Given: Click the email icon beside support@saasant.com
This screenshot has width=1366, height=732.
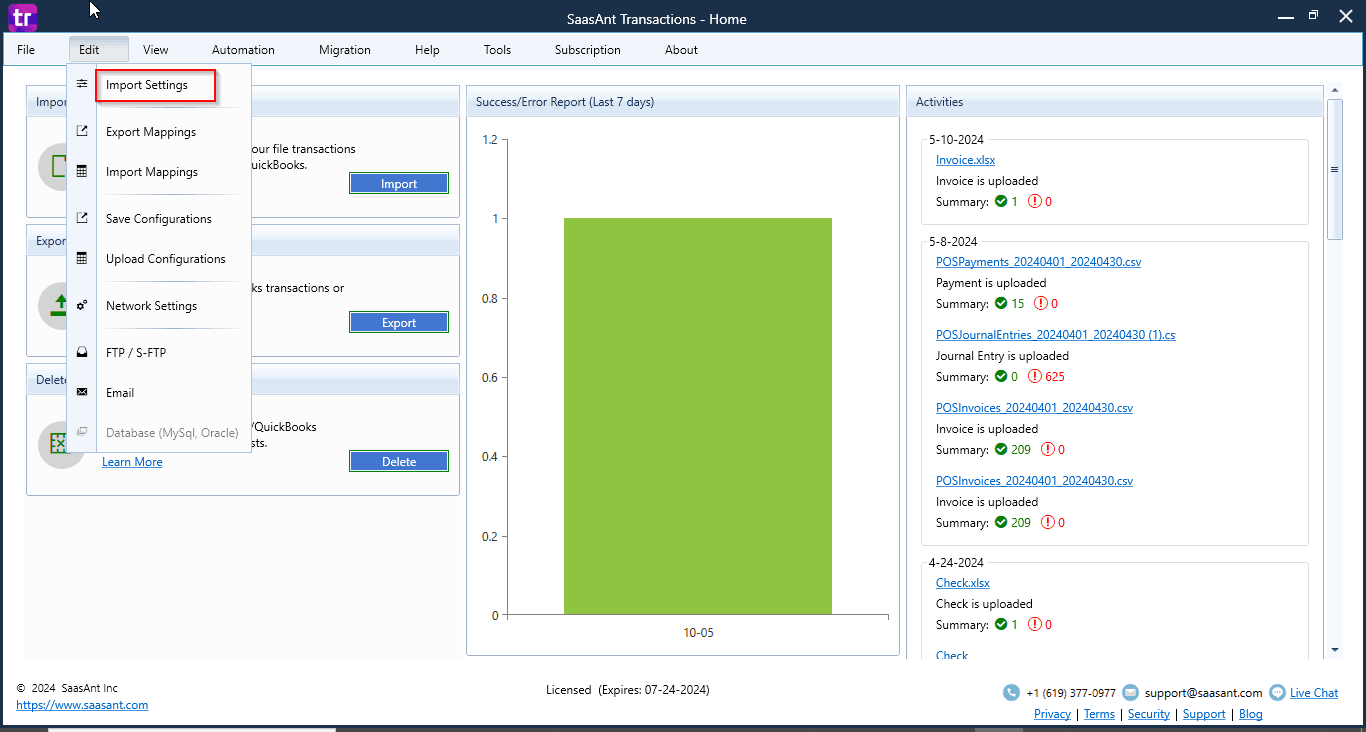Looking at the screenshot, I should pyautogui.click(x=1130, y=693).
